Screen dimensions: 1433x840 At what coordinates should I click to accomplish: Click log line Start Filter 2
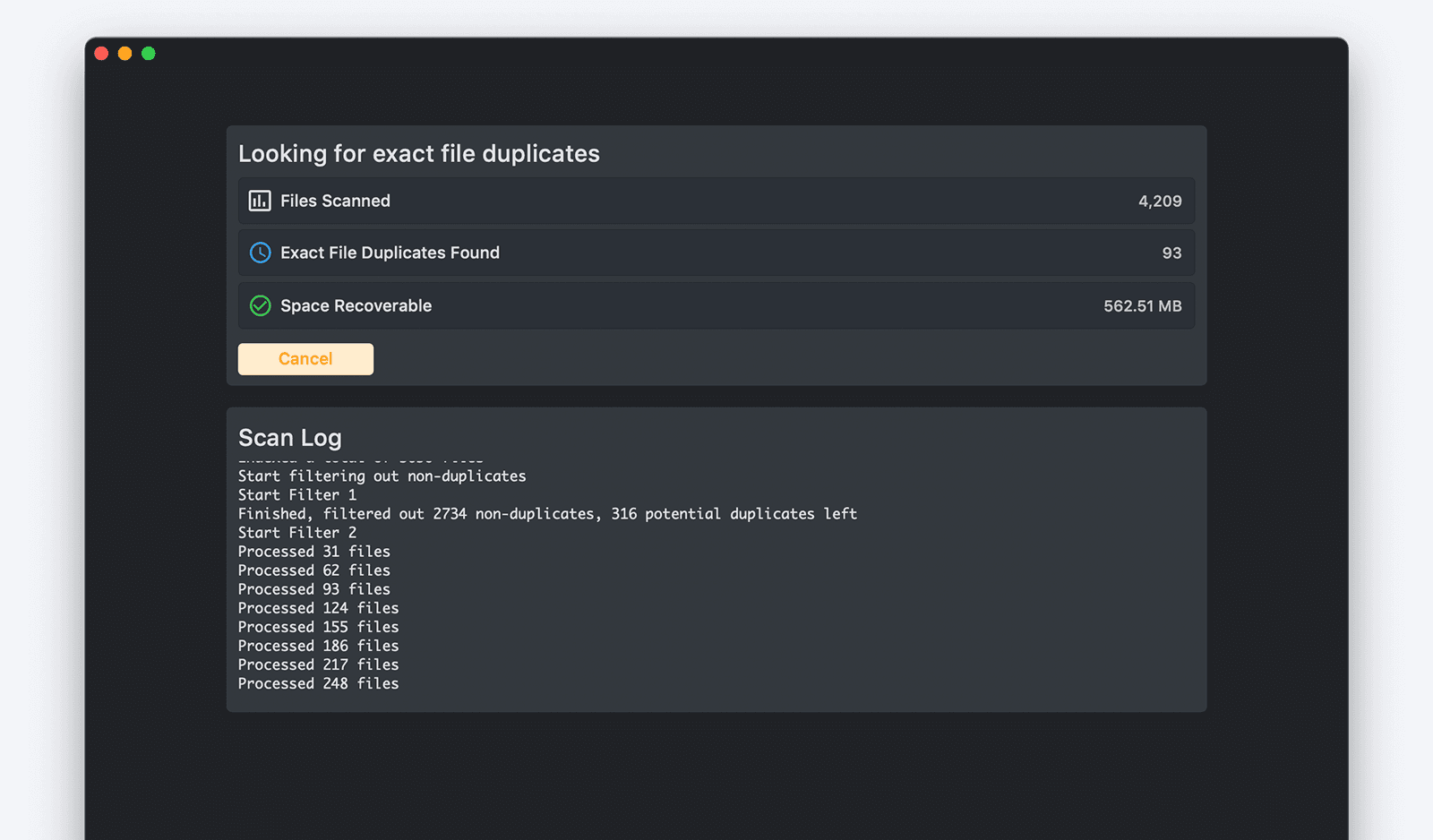pyautogui.click(x=297, y=533)
